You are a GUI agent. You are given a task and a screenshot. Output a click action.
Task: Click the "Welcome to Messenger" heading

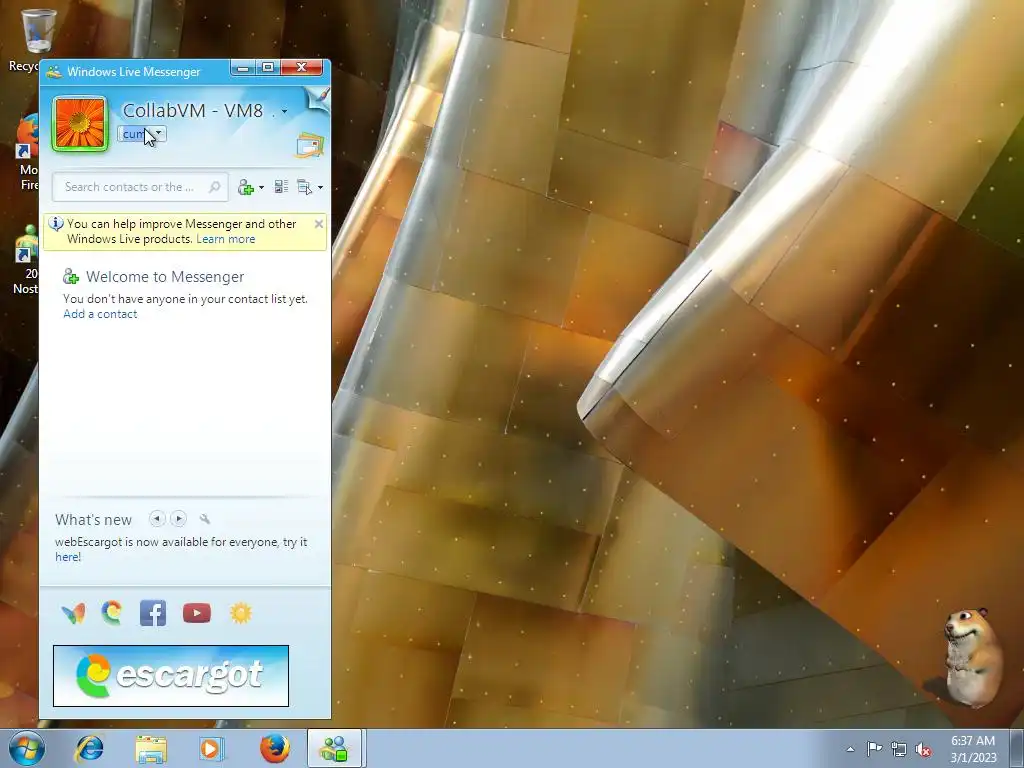[165, 277]
